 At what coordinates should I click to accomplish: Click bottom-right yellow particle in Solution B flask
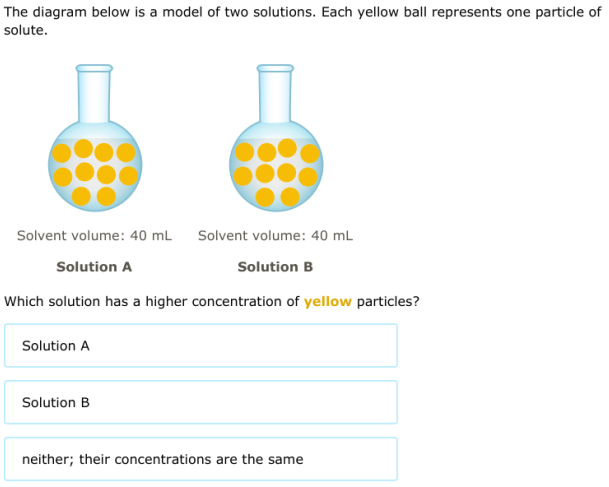pos(290,196)
